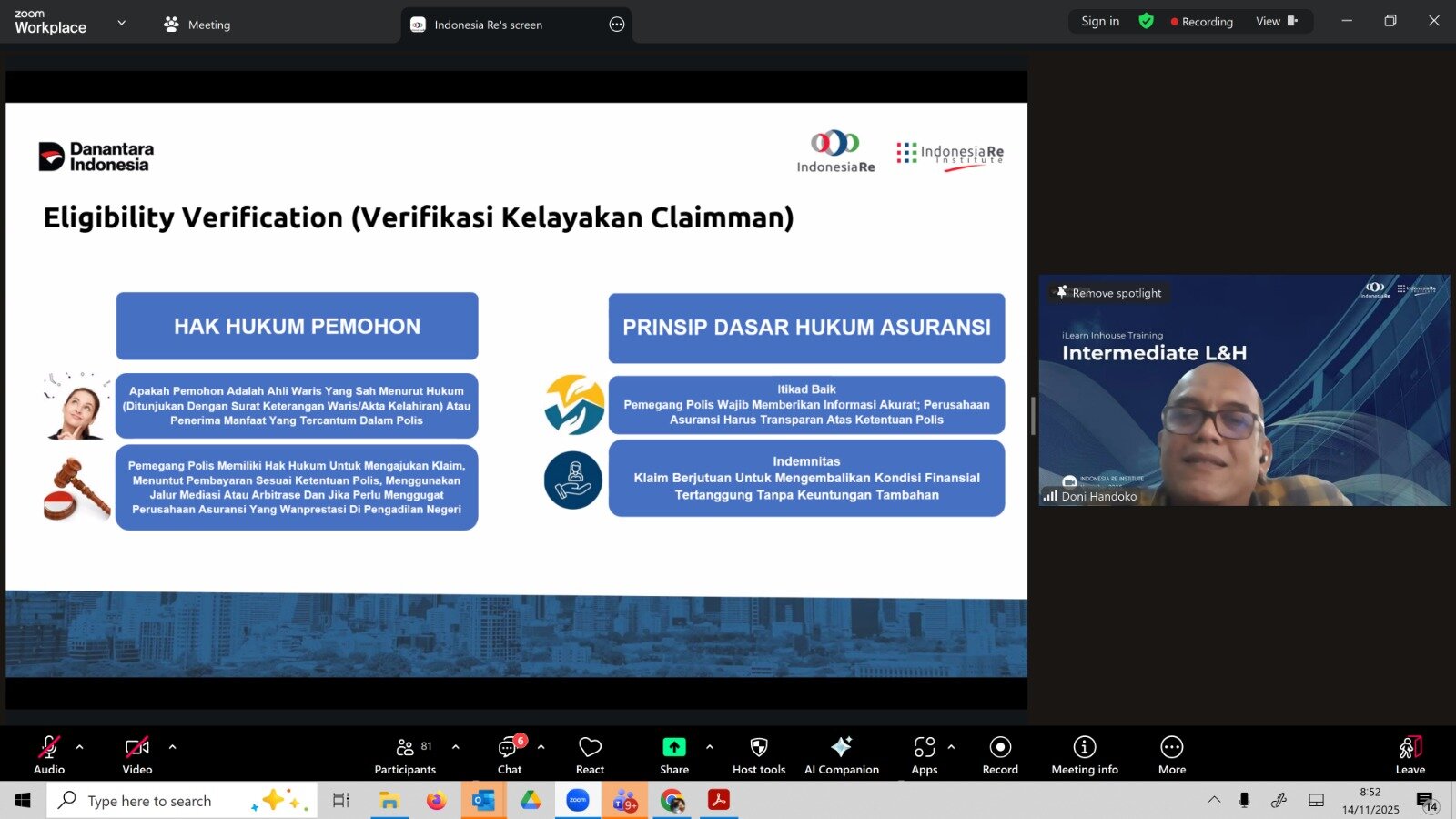Open the Participants panel
Viewport: 1456px width, 819px height.
pyautogui.click(x=405, y=754)
